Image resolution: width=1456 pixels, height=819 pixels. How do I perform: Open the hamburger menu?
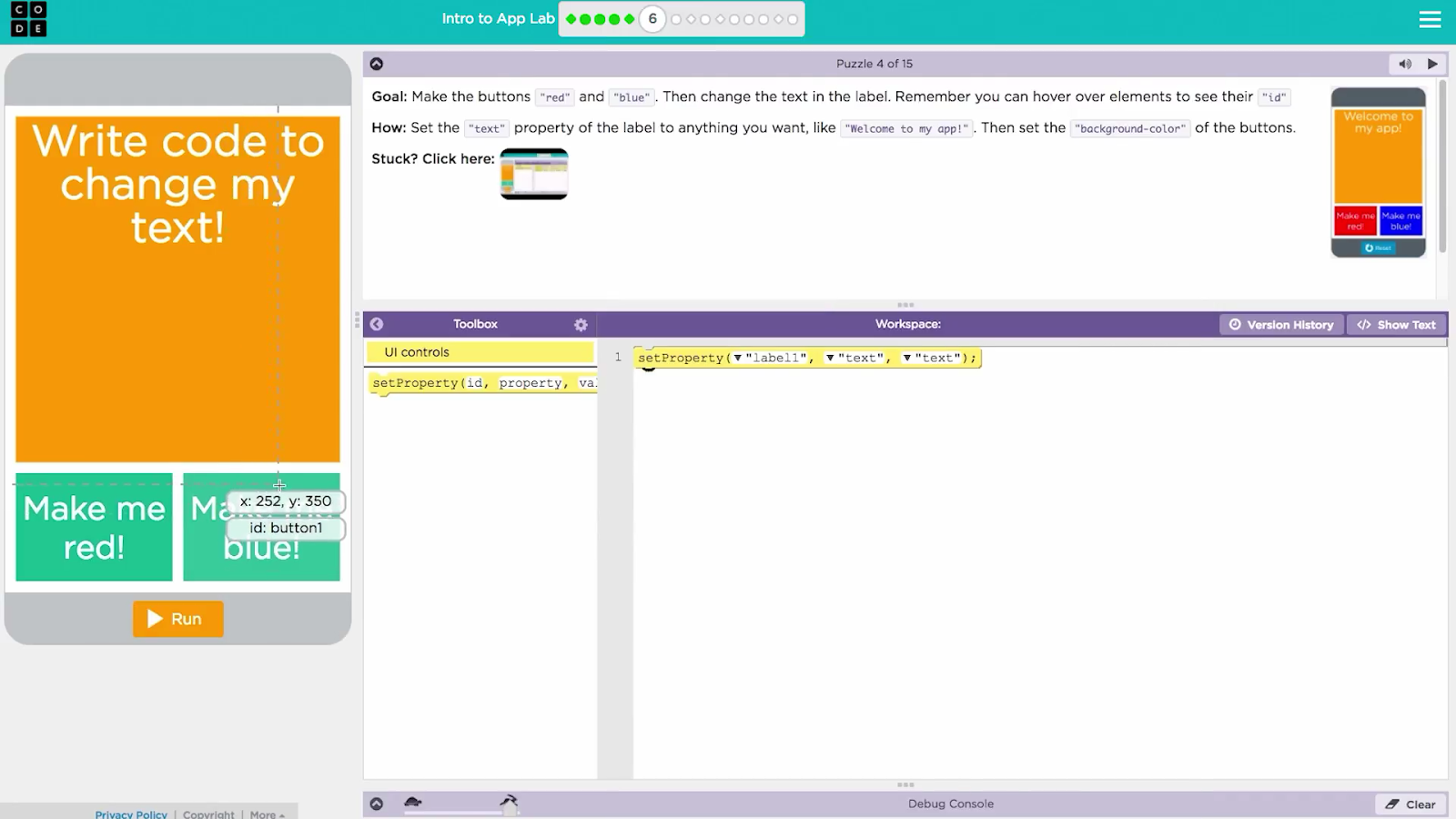point(1430,19)
